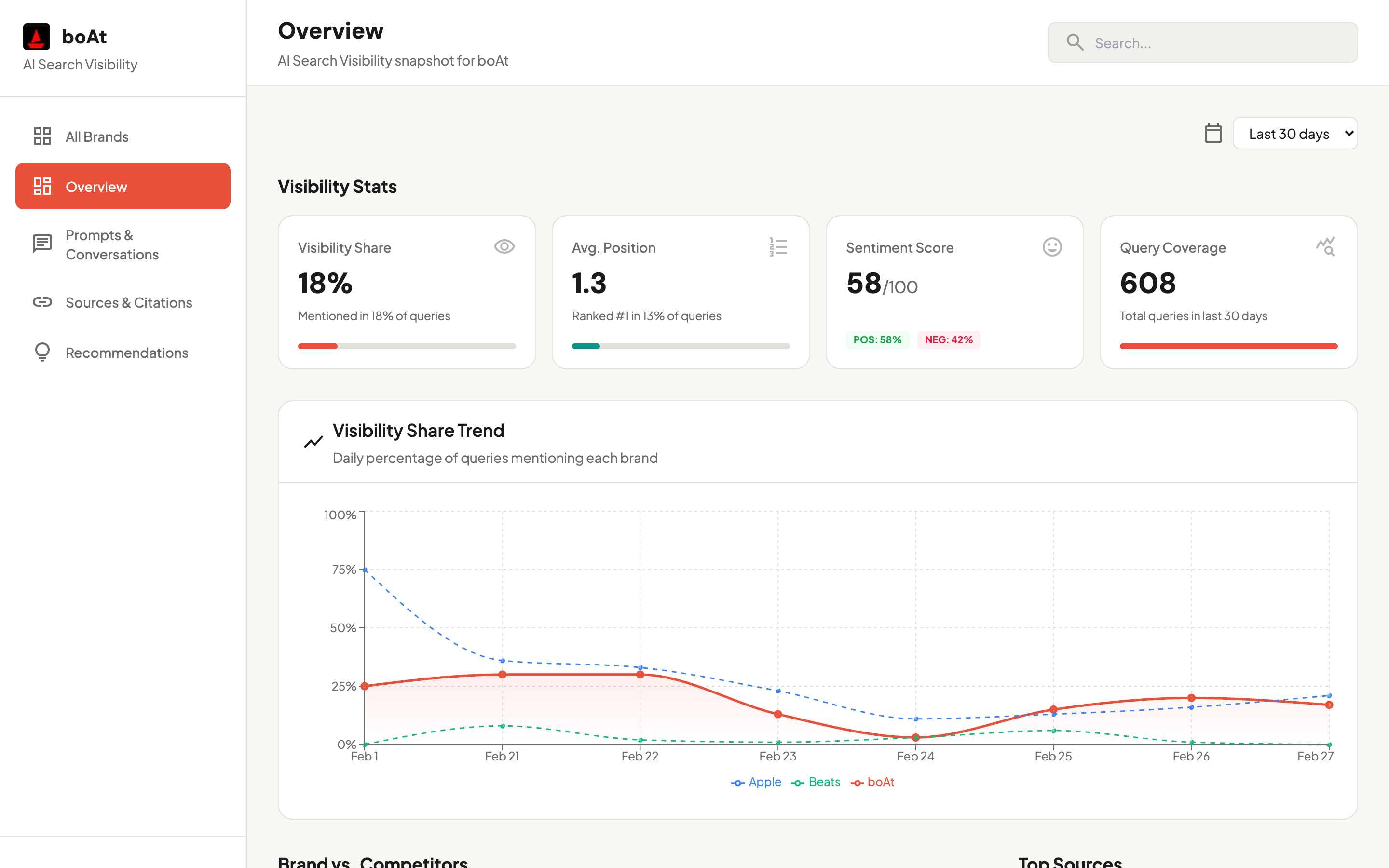Go to Prompts & Conversations page

click(x=112, y=244)
